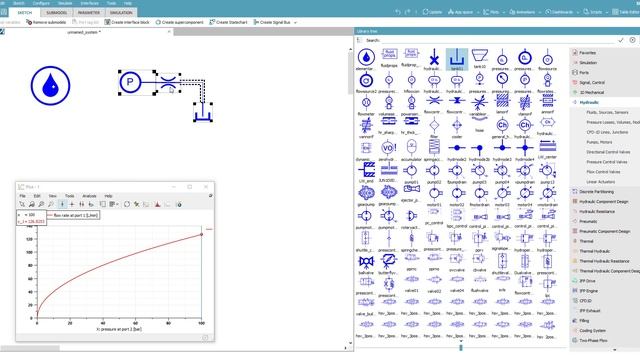Select Linear Actuators subcategory
Image resolution: width=640 pixels, height=360 pixels.
pos(600,182)
